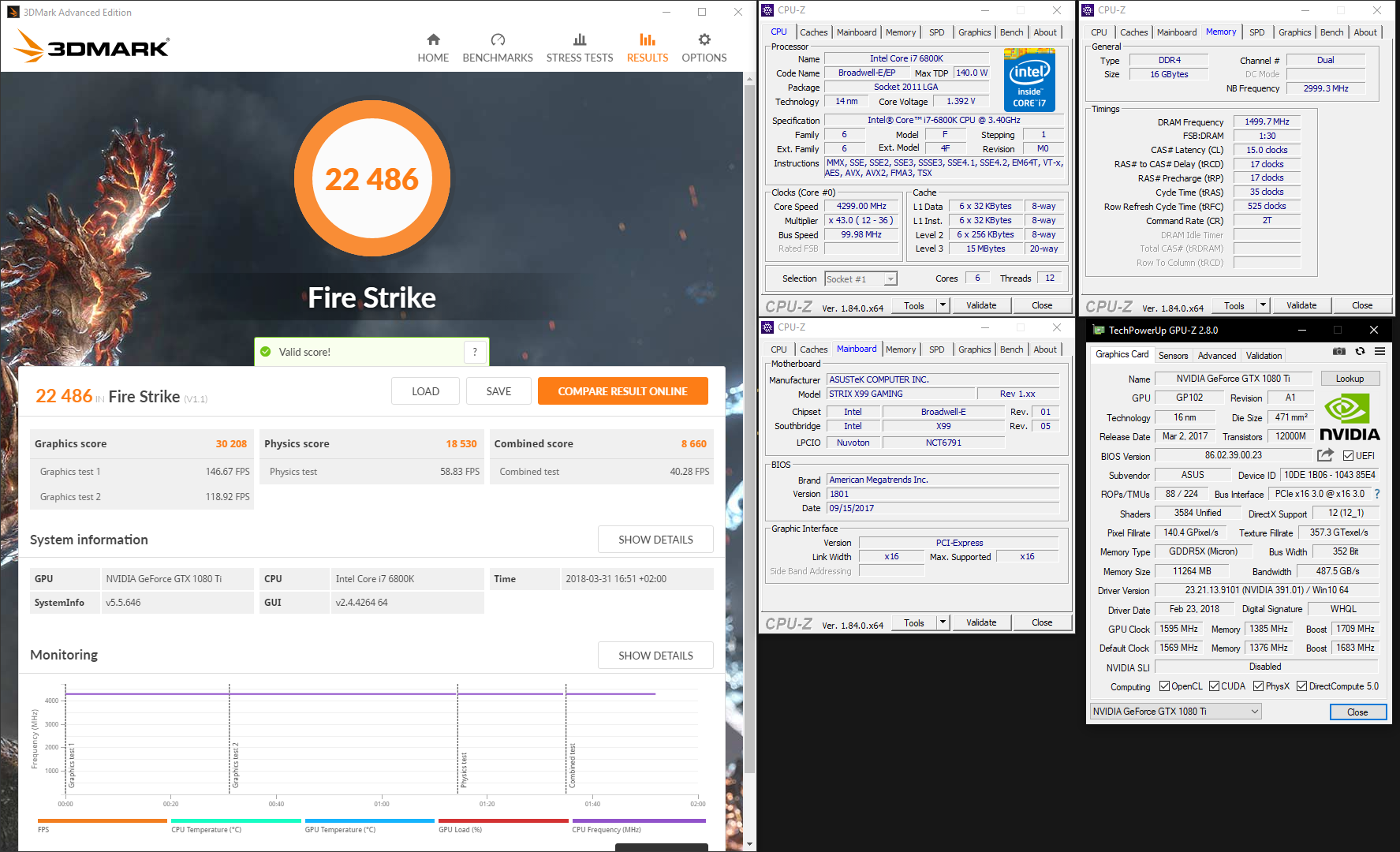Click Physics score value 18 530
The image size is (1400, 852).
point(461,443)
